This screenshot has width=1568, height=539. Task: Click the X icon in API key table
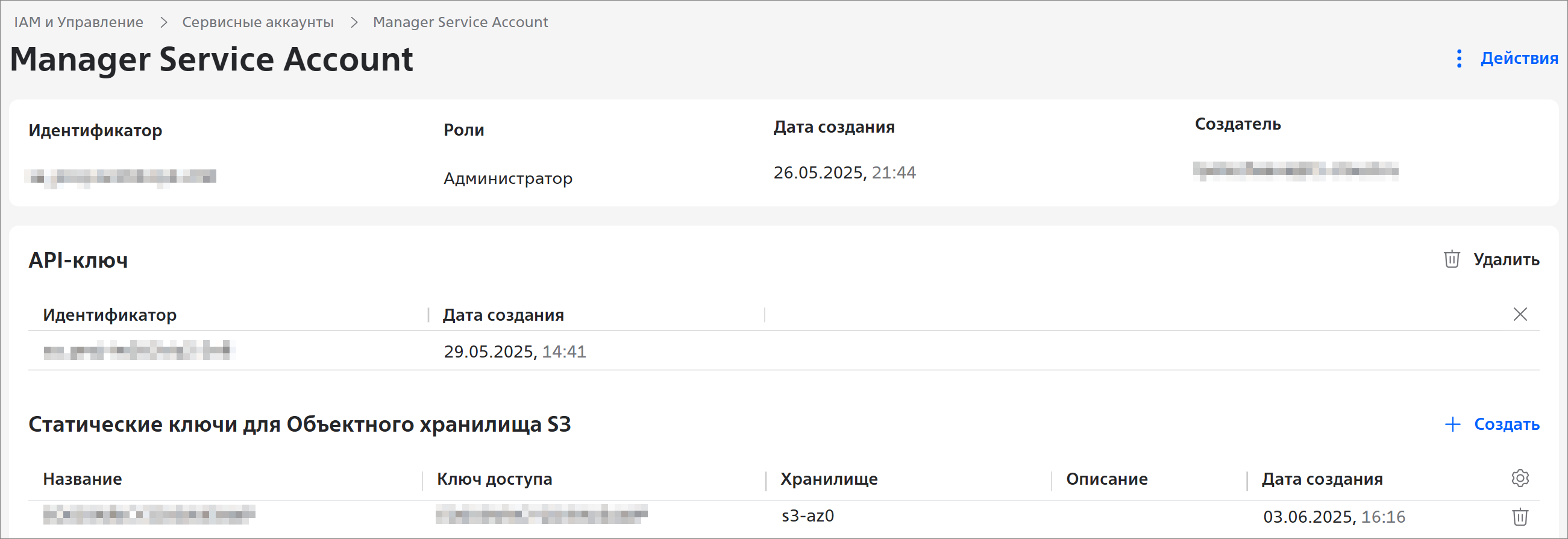point(1520,314)
